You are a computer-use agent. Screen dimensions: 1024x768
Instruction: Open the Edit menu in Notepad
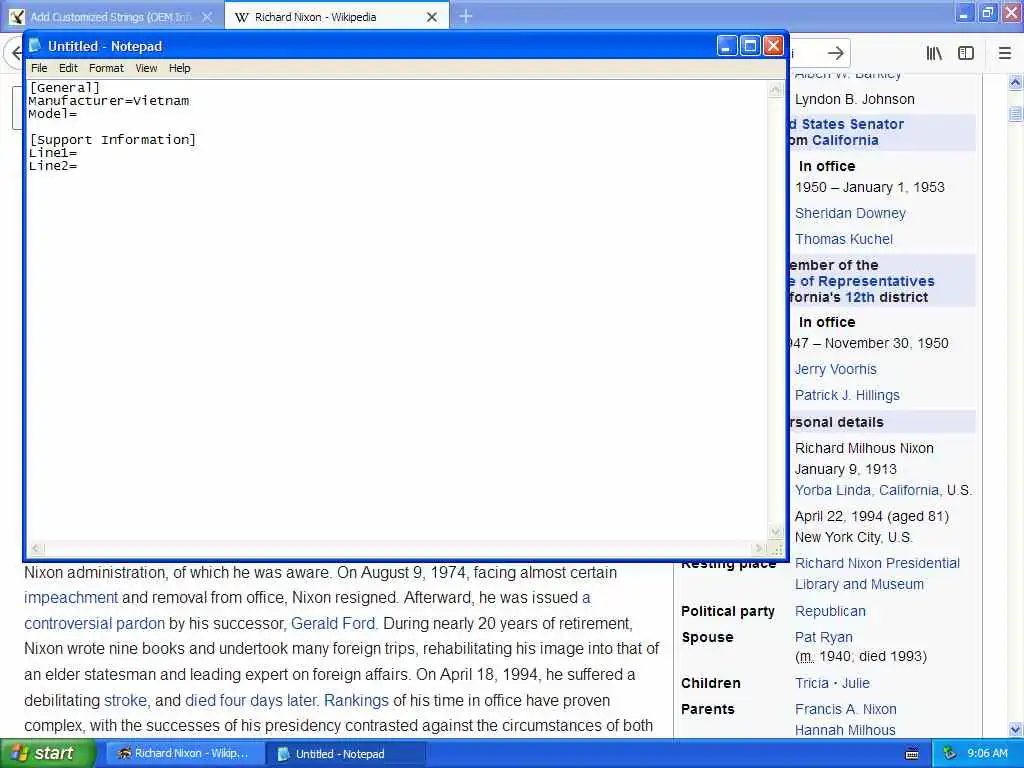(x=68, y=68)
